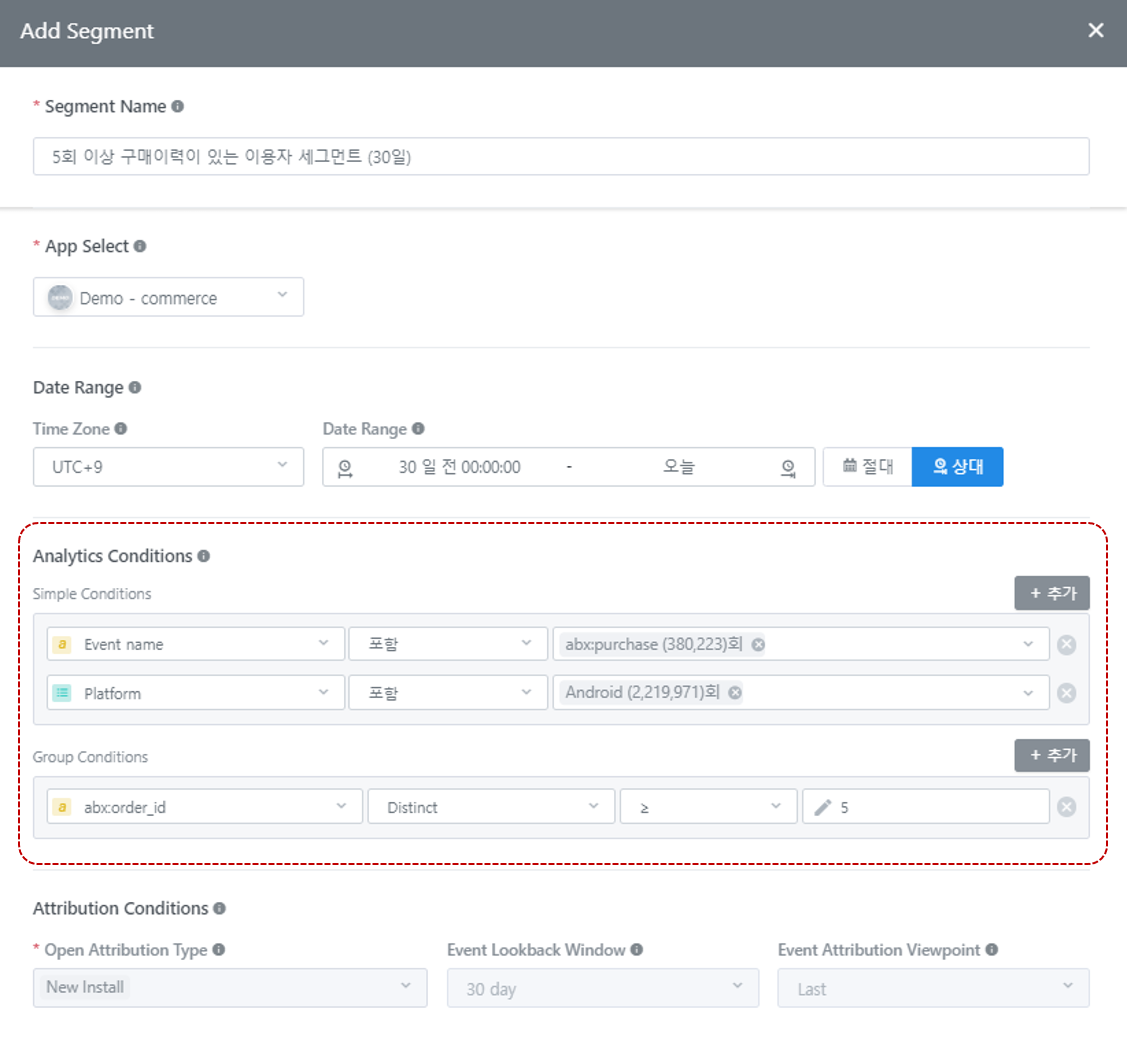This screenshot has width=1127, height=1053.
Task: Add a new Simple Condition with 추가
Action: pyautogui.click(x=1052, y=593)
